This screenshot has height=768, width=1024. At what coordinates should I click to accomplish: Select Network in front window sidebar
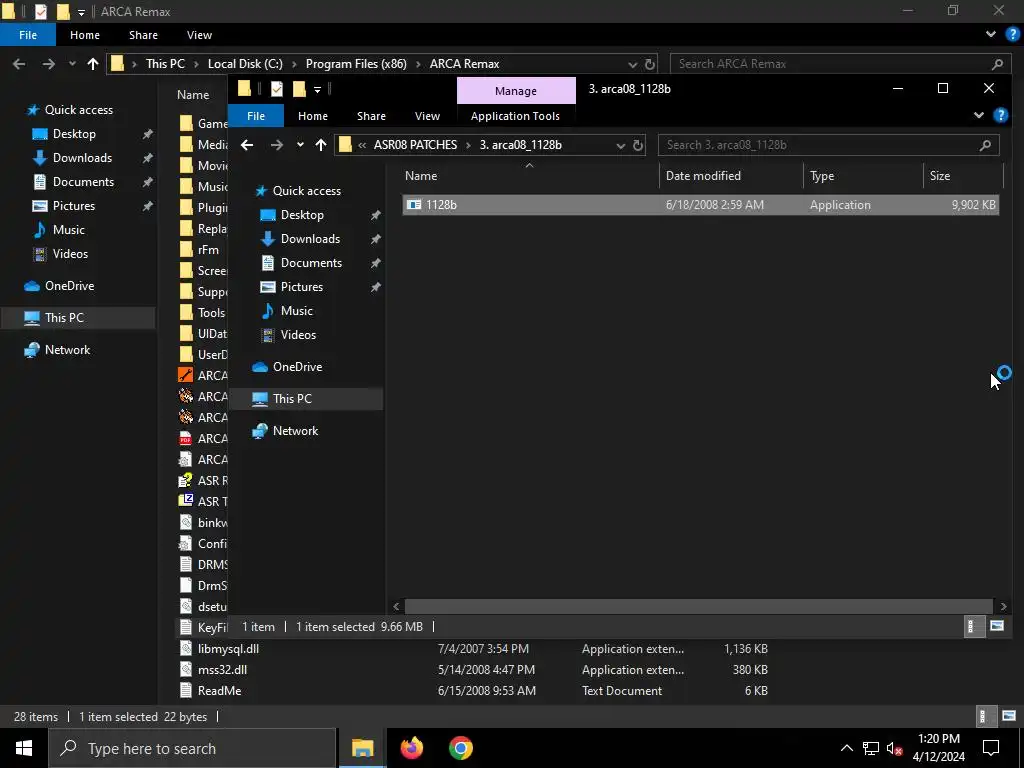tap(295, 431)
